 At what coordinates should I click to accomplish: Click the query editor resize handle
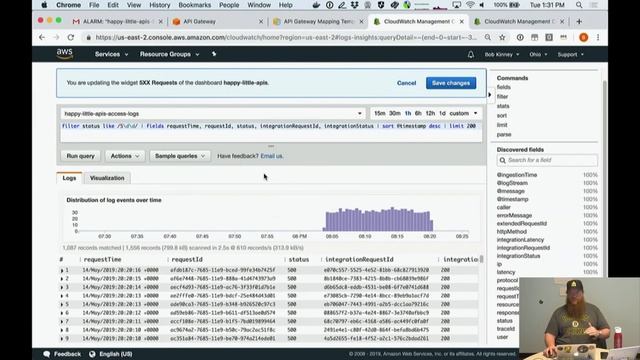(x=271, y=146)
